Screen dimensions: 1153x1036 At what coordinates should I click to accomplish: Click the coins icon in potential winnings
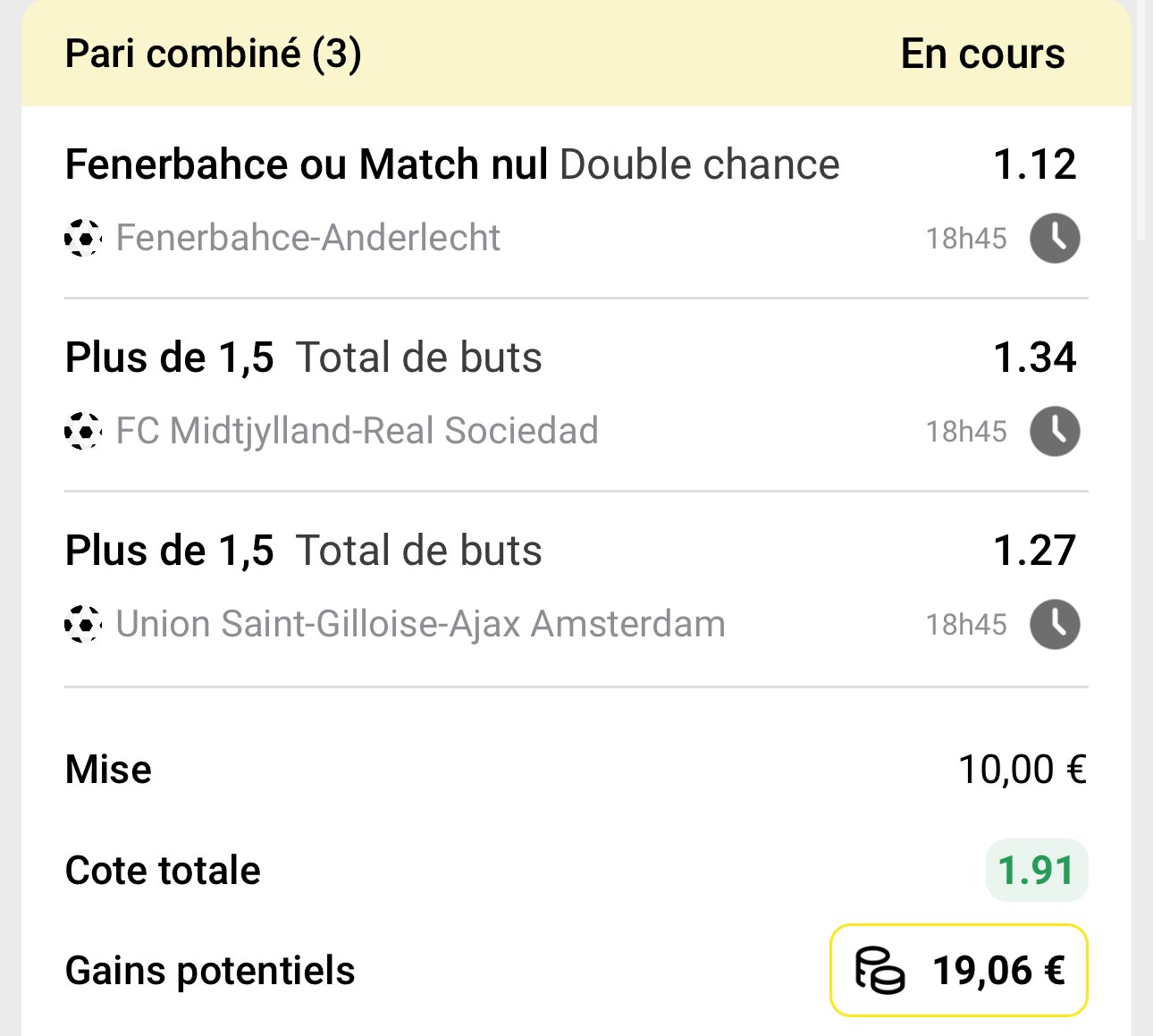[x=879, y=971]
